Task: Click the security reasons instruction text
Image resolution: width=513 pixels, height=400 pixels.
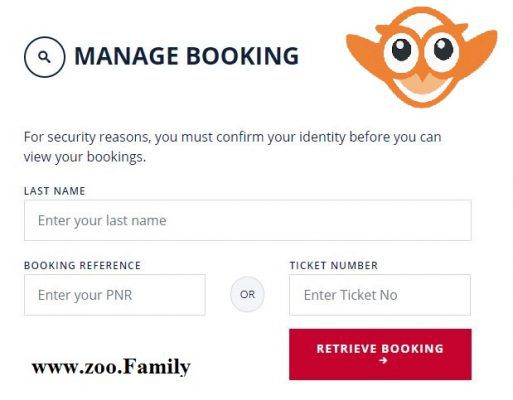Action: pyautogui.click(x=232, y=147)
